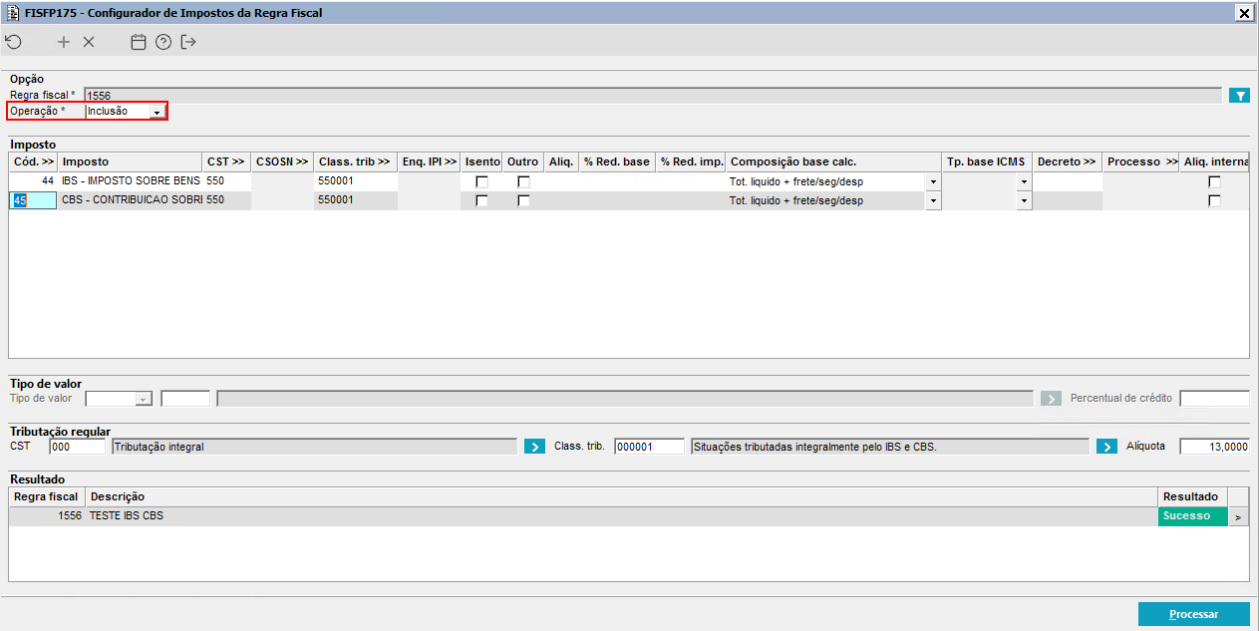1259x631 pixels.
Task: Click the code cell 44 in IBS row
Action: [34, 182]
